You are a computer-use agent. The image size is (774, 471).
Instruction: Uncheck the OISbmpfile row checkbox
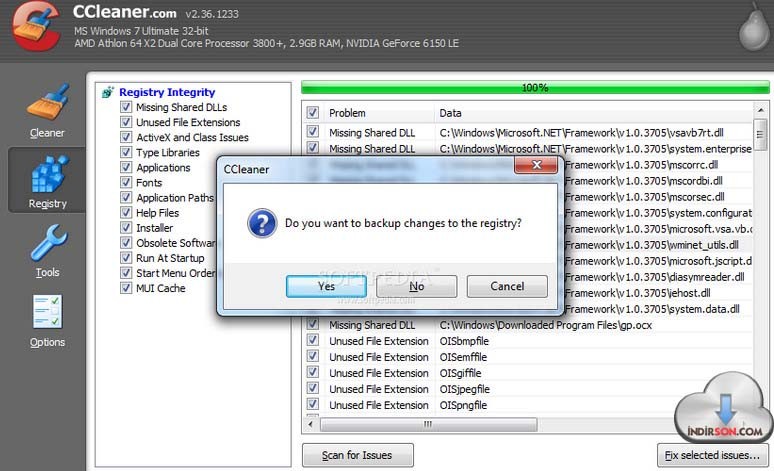point(312,340)
